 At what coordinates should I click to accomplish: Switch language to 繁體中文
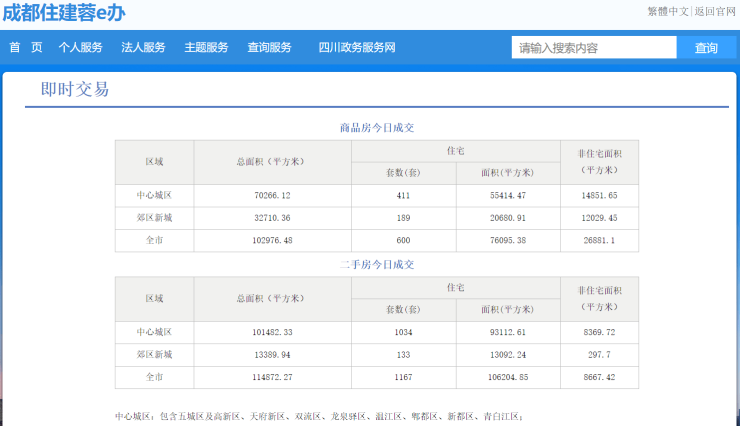point(668,12)
